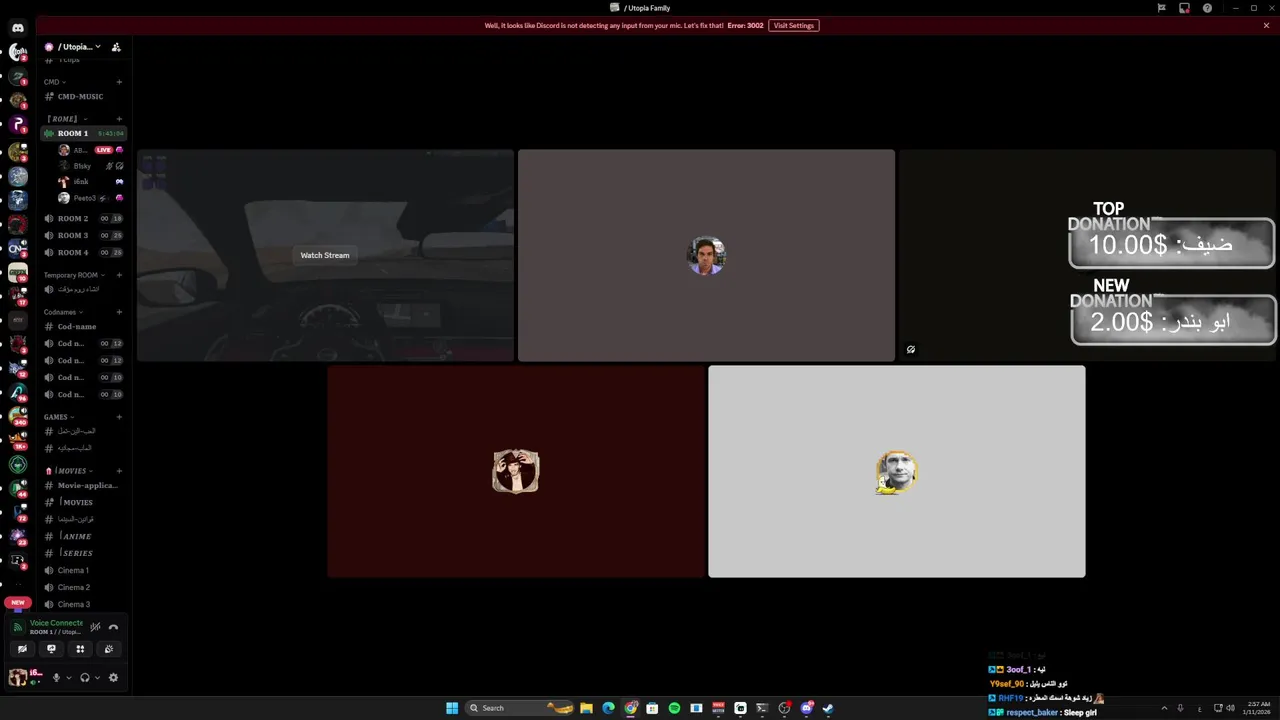
Task: Click the NEW unread mentions pill
Action: point(18,603)
